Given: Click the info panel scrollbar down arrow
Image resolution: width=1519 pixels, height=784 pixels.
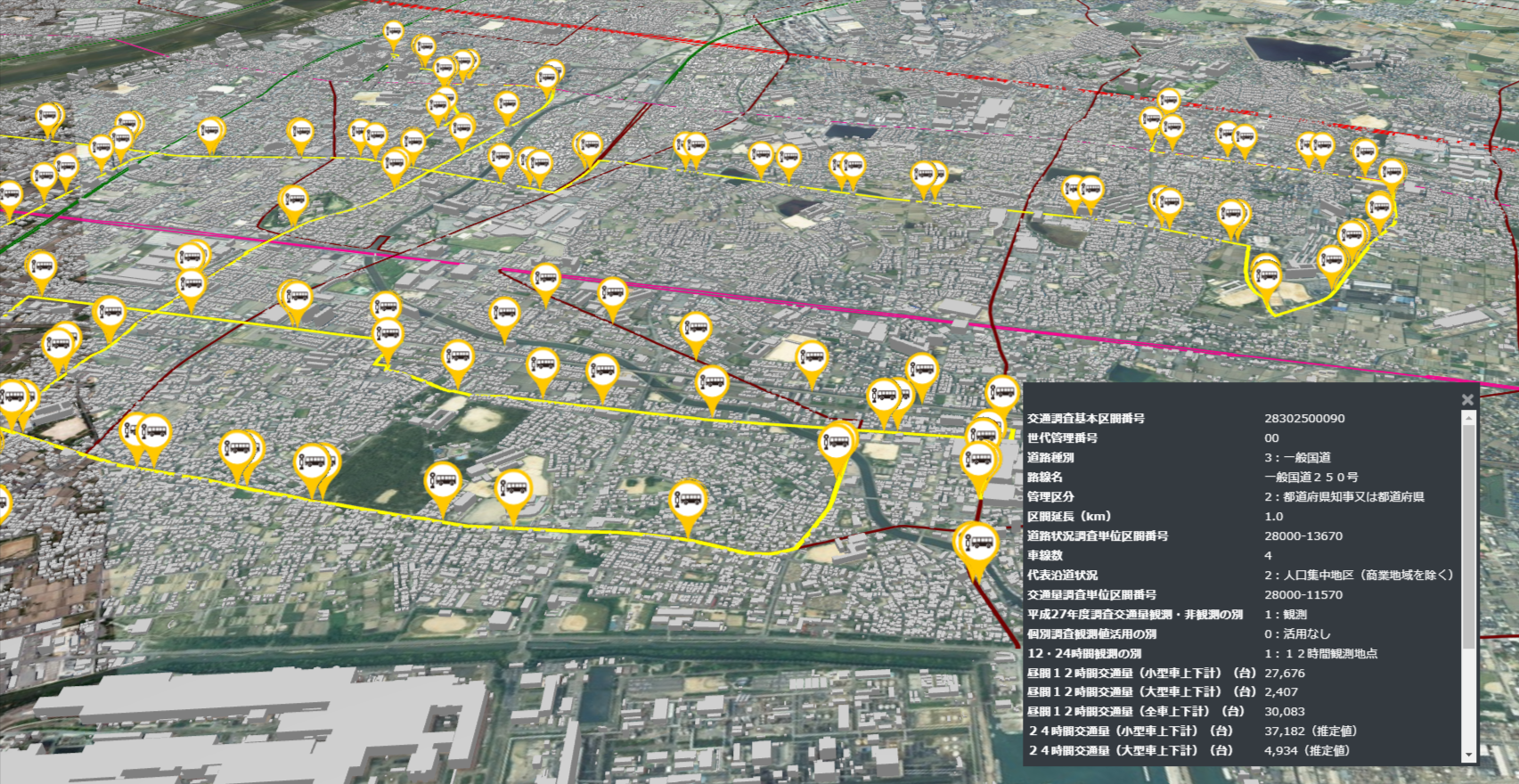Looking at the screenshot, I should [x=1468, y=755].
